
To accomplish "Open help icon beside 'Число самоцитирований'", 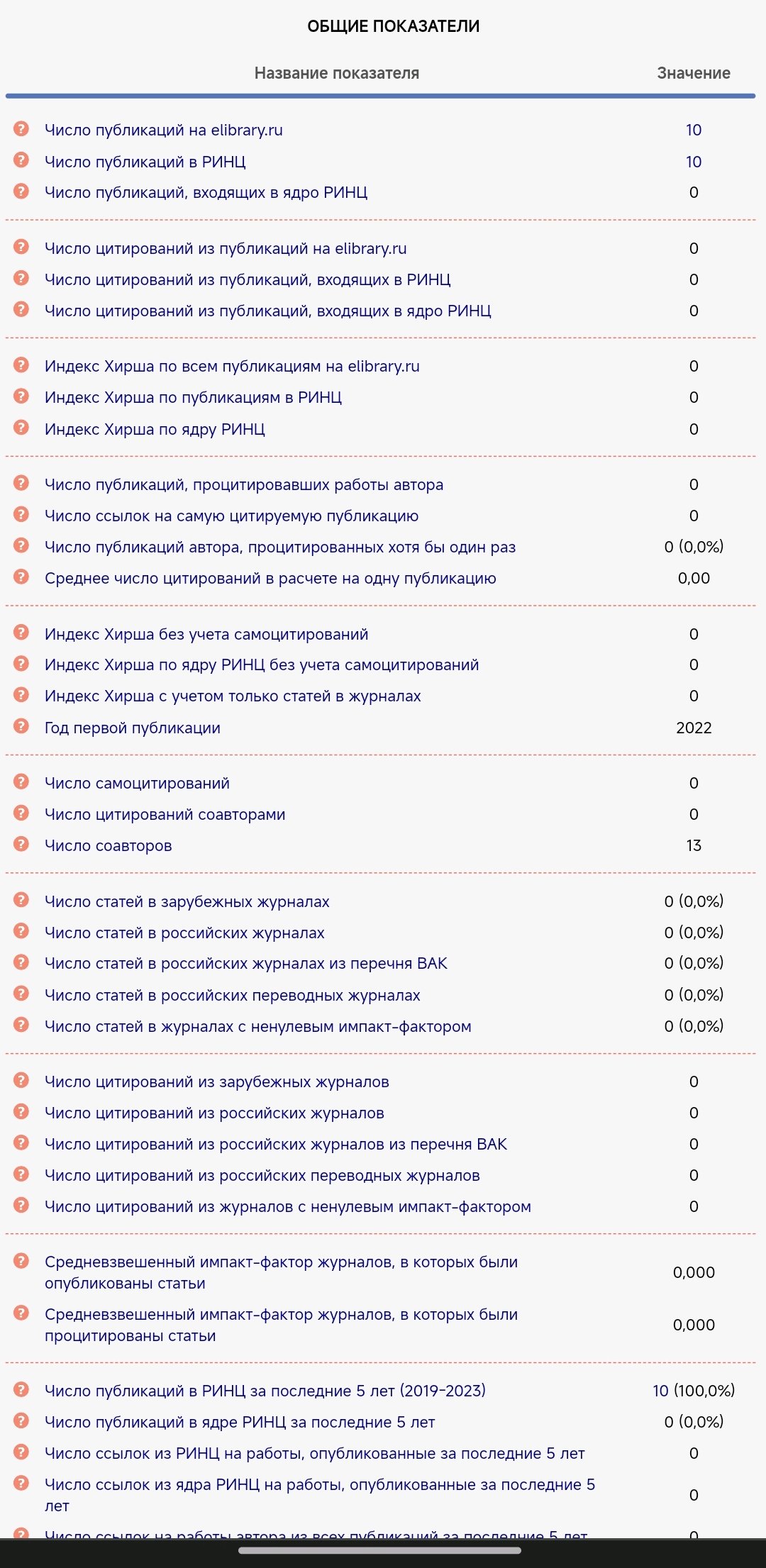I will (21, 782).
